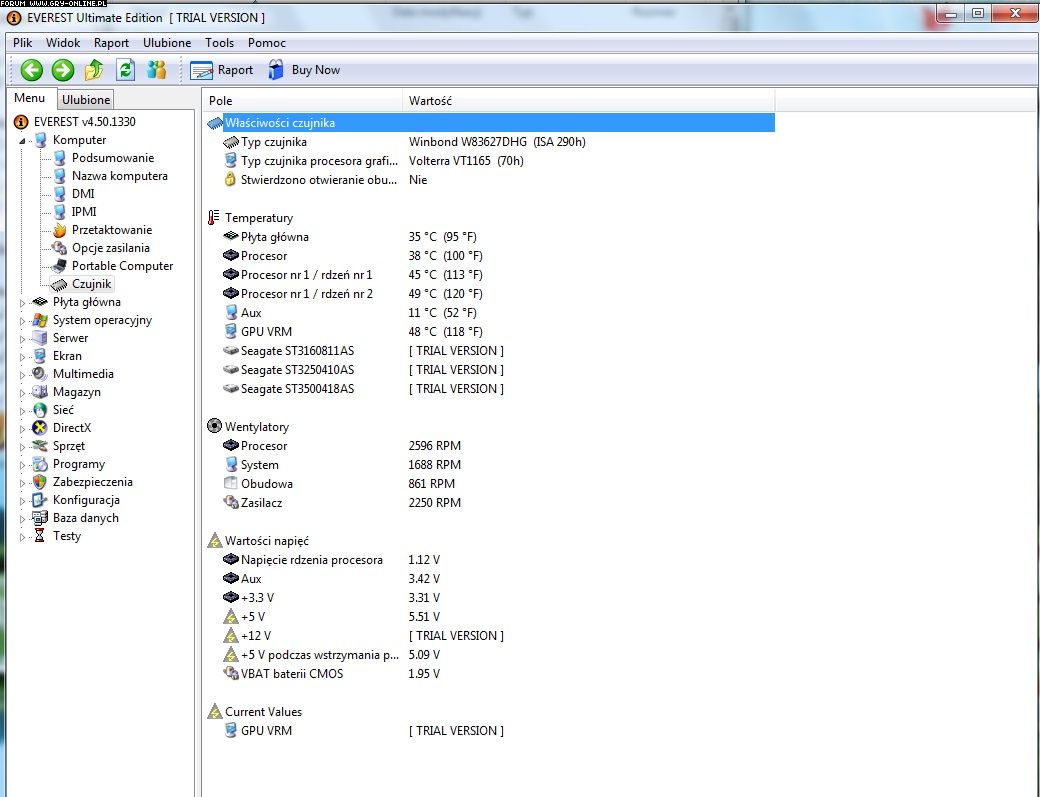Collapse the Komputer tree node

click(22, 141)
